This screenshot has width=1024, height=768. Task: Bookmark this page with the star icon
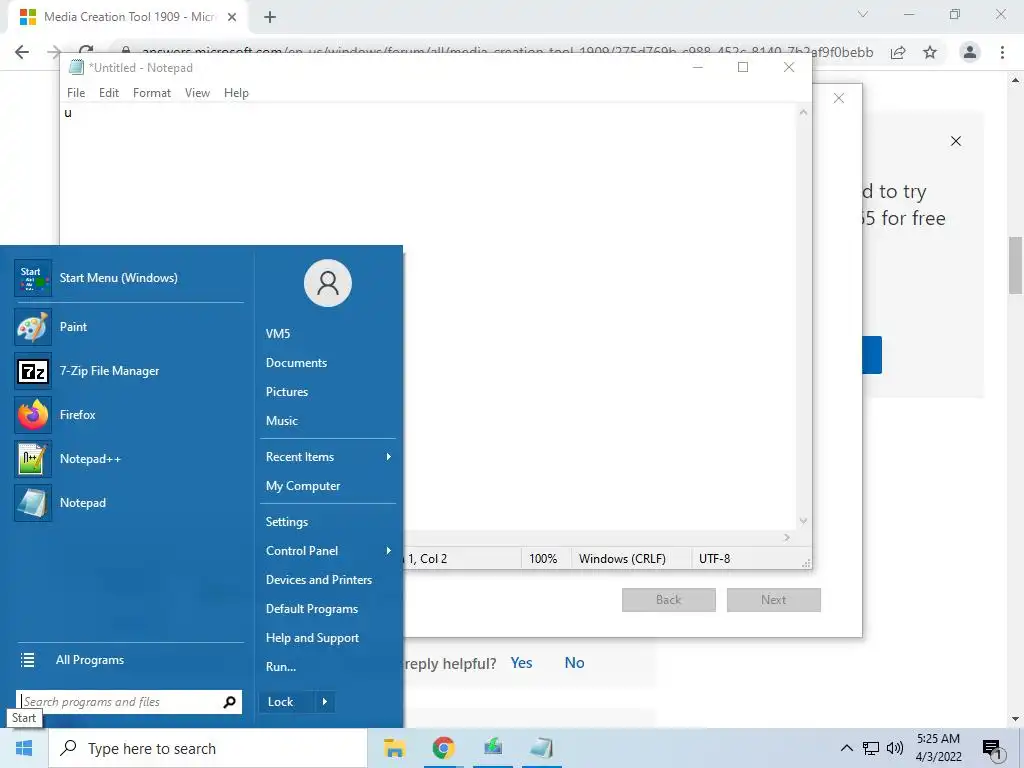pos(930,52)
